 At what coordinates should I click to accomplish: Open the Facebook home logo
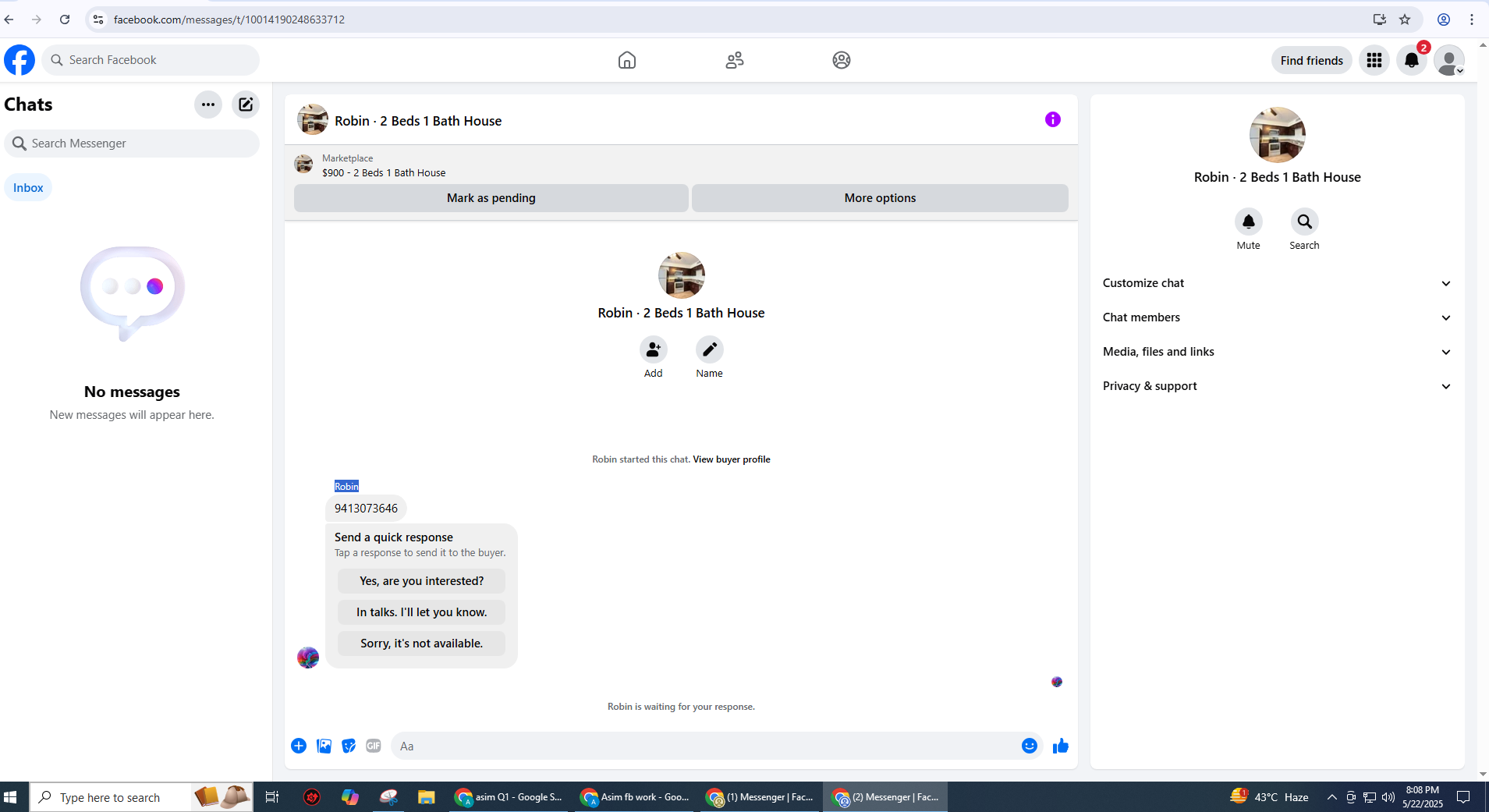coord(19,60)
